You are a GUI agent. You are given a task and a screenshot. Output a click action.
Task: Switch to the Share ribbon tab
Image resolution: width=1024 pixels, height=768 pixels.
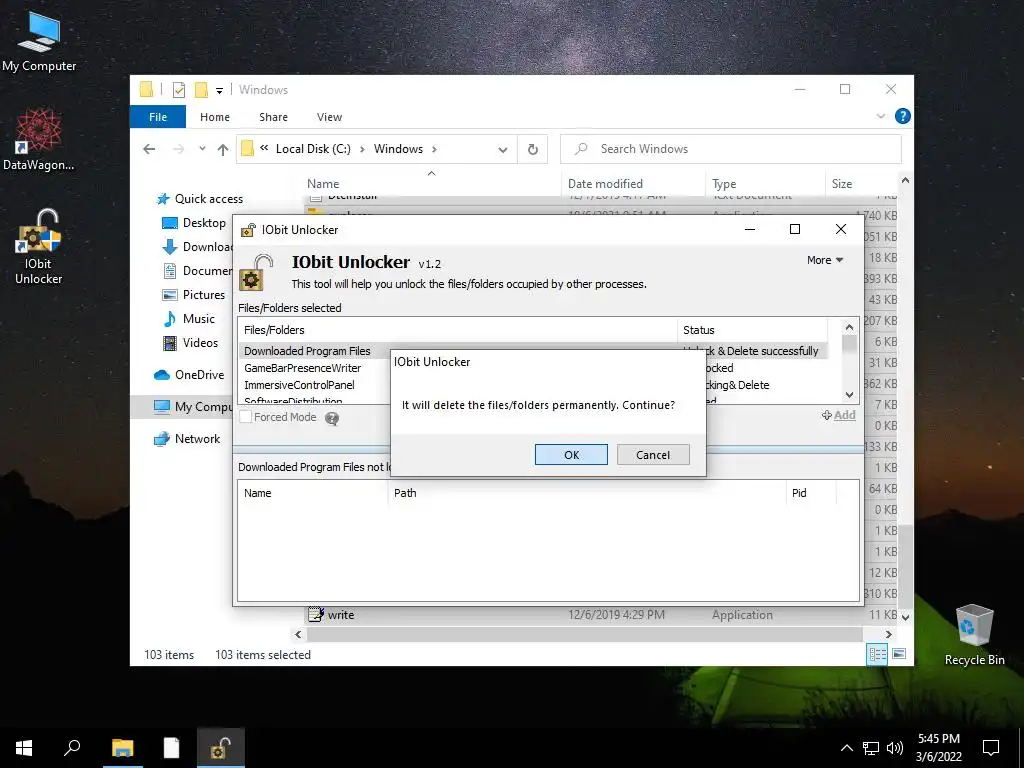point(273,117)
